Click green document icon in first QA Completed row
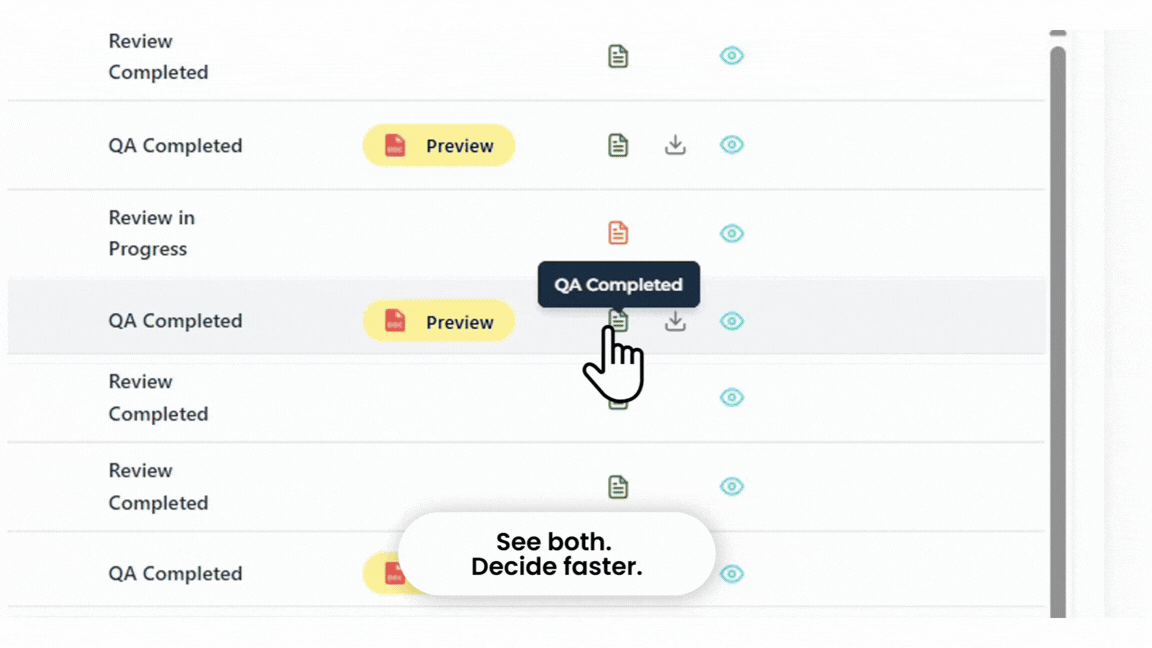Screen dimensions: 1152x648 618,145
